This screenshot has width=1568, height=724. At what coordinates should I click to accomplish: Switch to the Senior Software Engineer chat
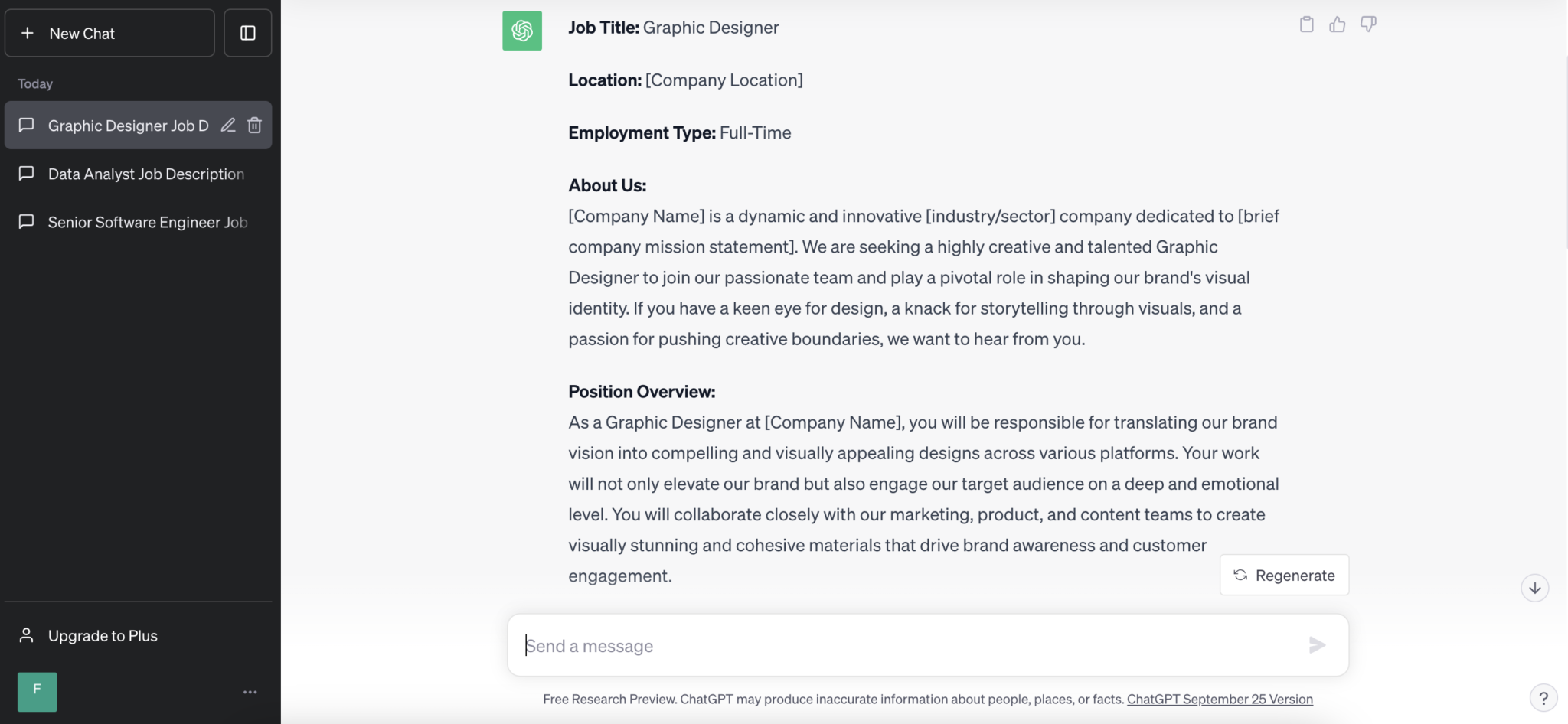tap(147, 222)
